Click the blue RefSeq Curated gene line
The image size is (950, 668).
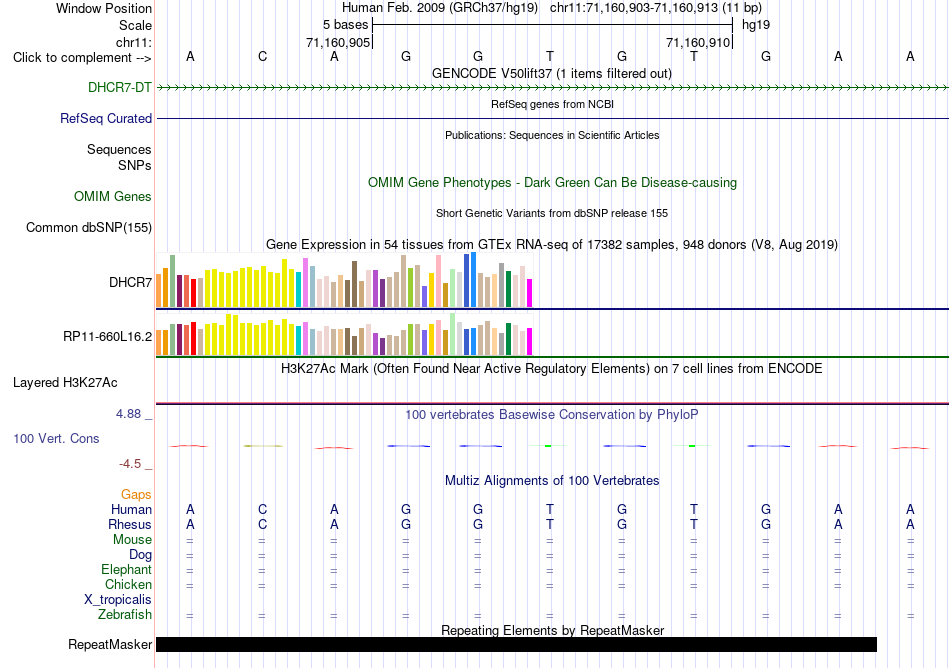point(552,119)
